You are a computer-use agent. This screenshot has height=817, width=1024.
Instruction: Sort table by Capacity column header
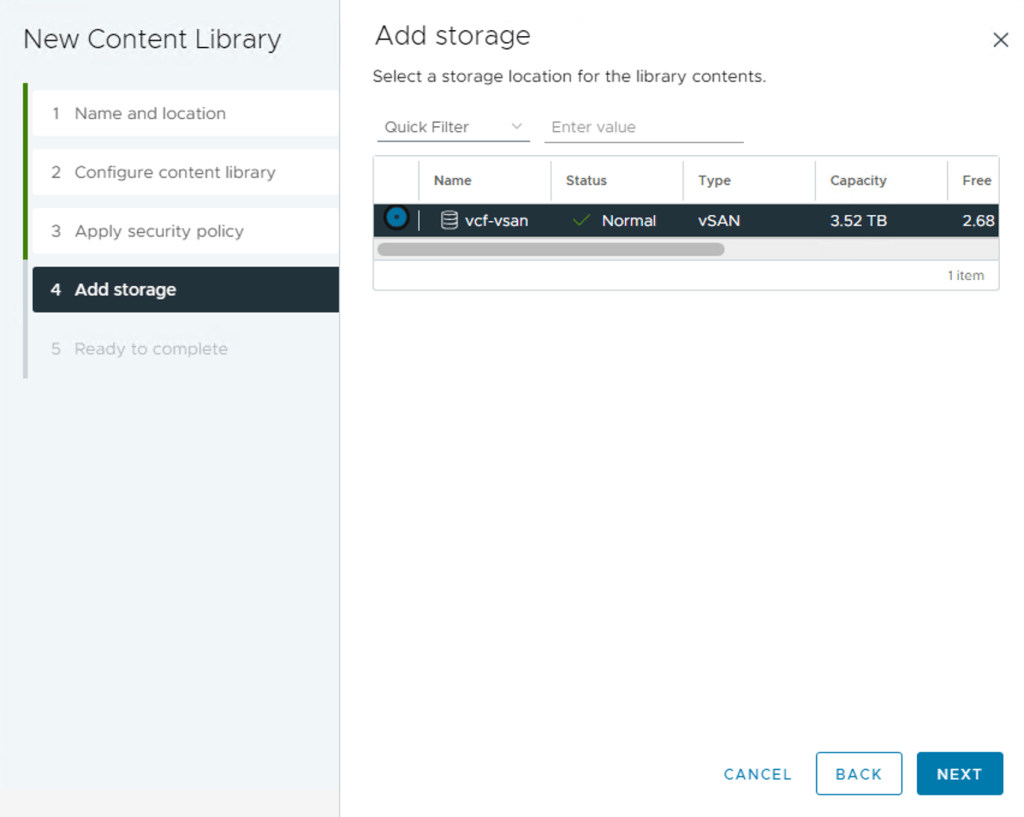858,181
